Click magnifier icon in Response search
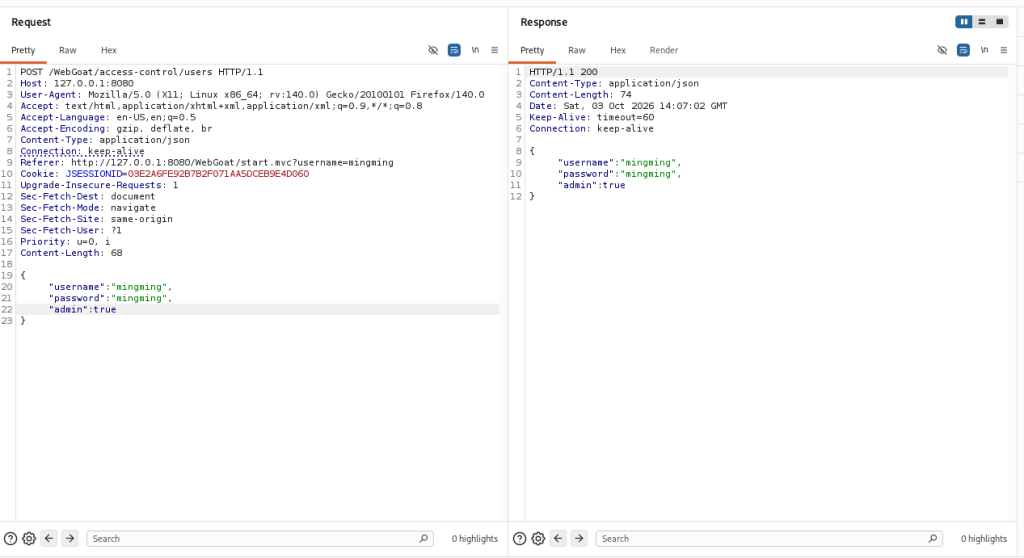The height and width of the screenshot is (558, 1024). pos(933,538)
